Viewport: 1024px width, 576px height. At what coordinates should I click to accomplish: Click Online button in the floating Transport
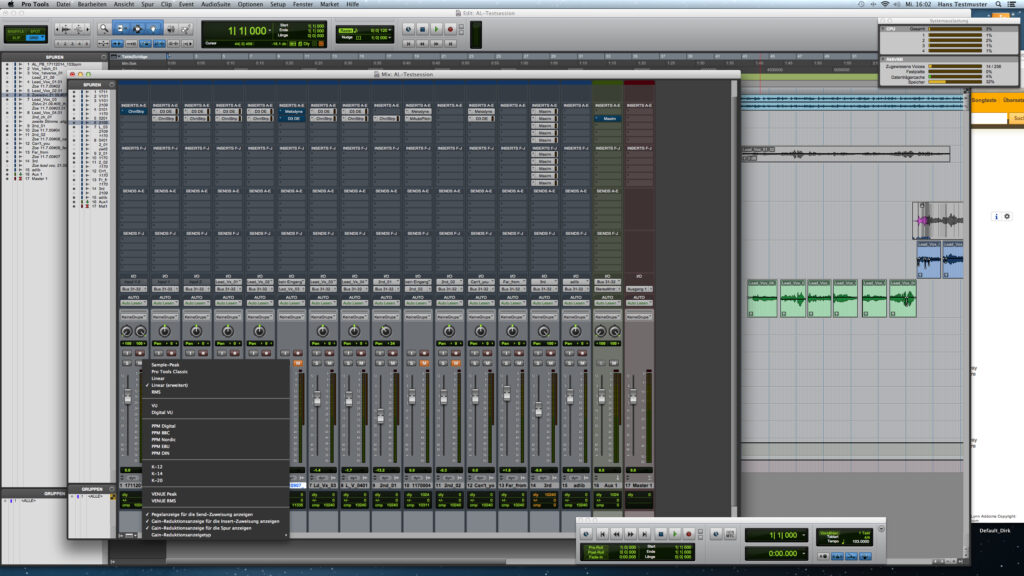click(586, 534)
